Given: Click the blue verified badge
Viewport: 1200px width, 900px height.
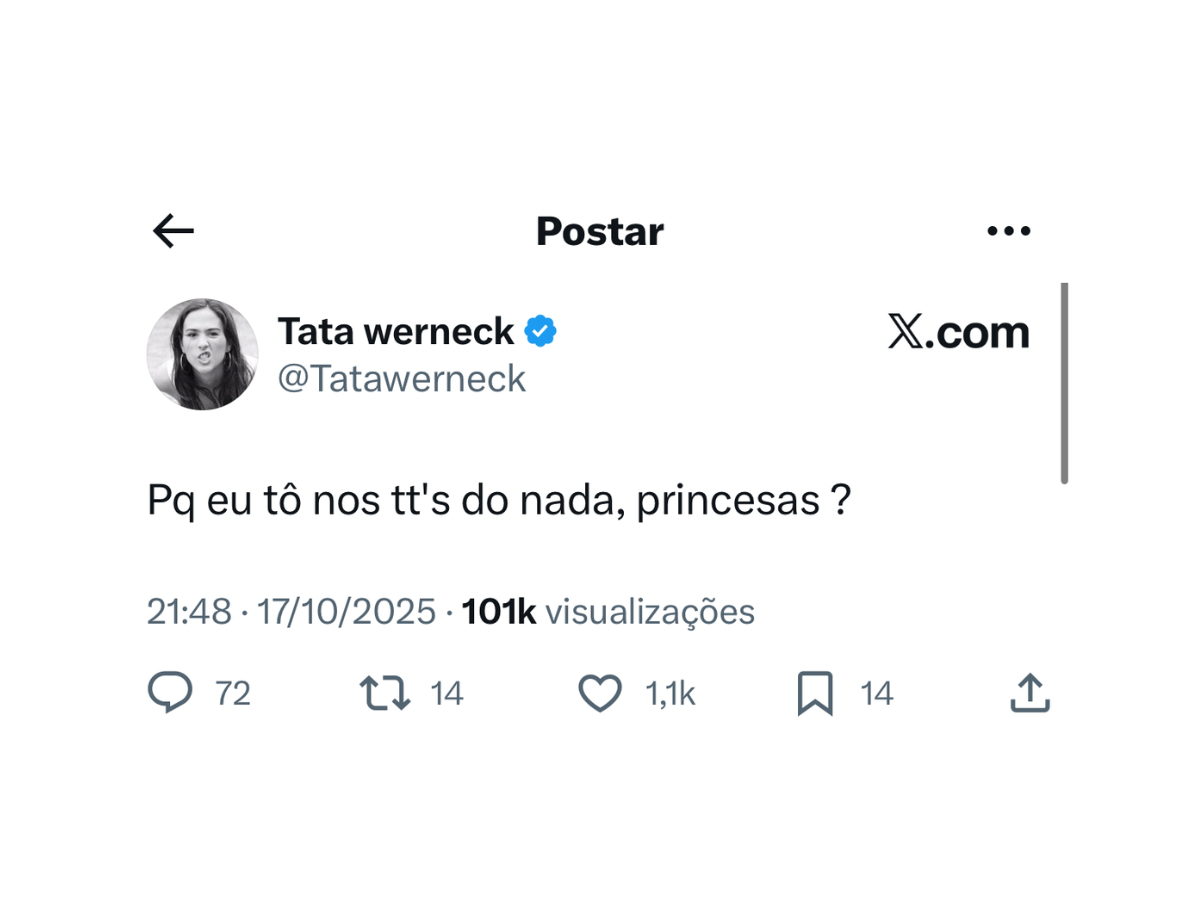Looking at the screenshot, I should (541, 331).
